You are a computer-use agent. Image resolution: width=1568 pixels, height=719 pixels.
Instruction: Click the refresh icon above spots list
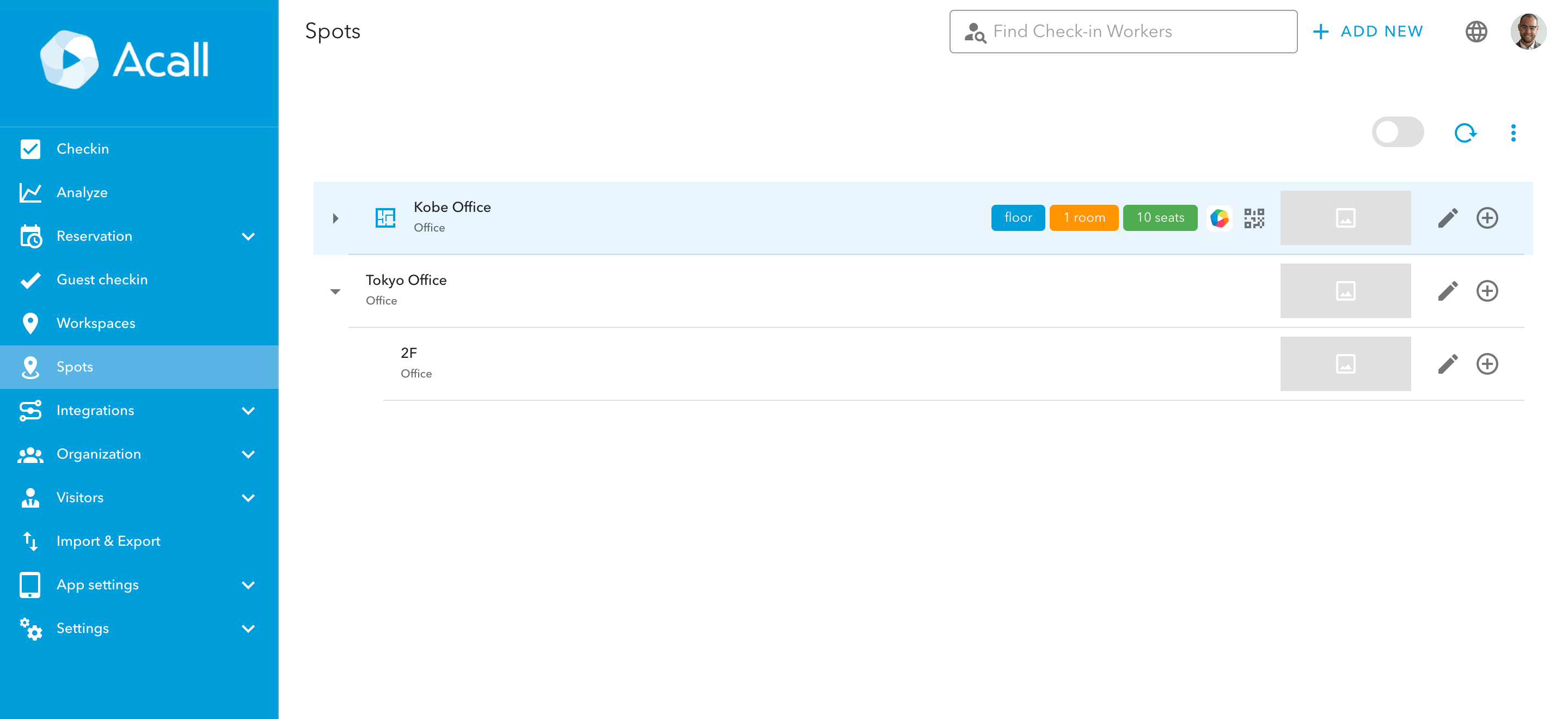click(1465, 133)
